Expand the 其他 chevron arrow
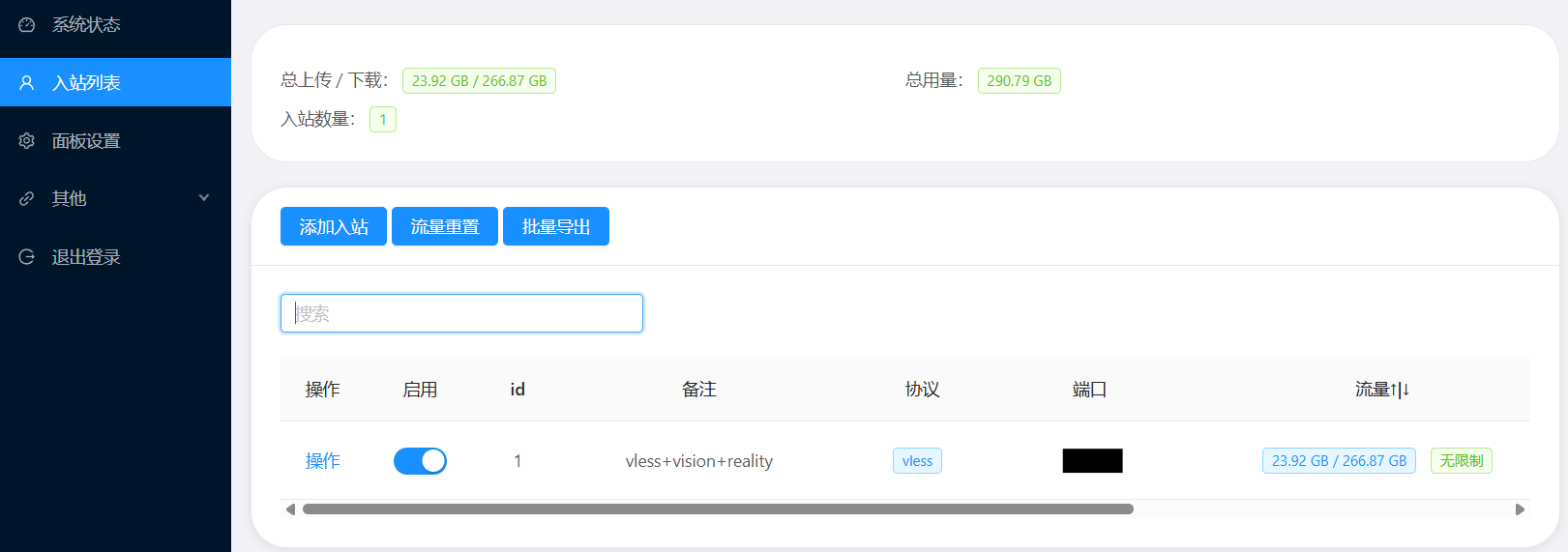The width and height of the screenshot is (1568, 552). [204, 198]
